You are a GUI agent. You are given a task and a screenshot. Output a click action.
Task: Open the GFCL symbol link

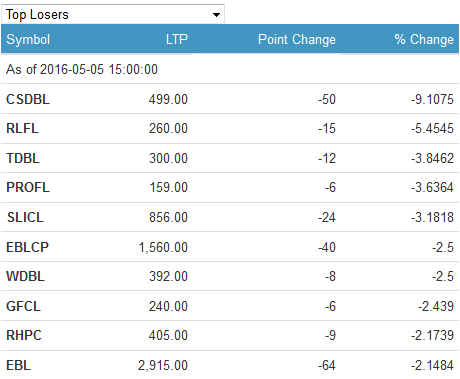pyautogui.click(x=23, y=306)
